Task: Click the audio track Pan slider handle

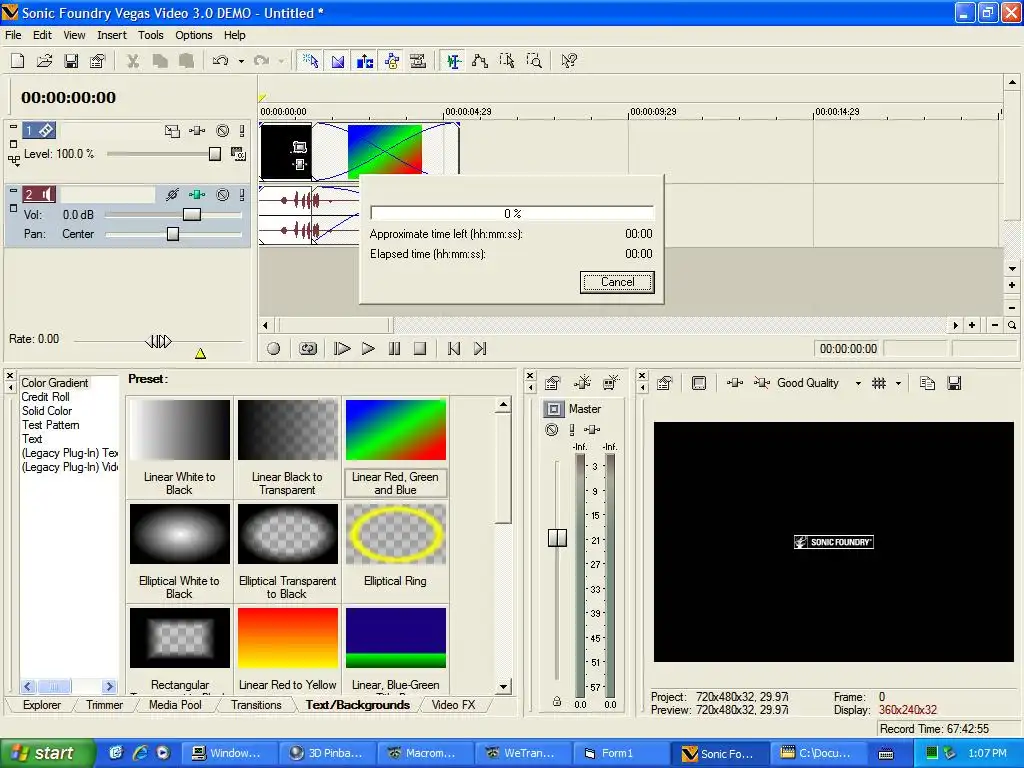Action: tap(173, 234)
